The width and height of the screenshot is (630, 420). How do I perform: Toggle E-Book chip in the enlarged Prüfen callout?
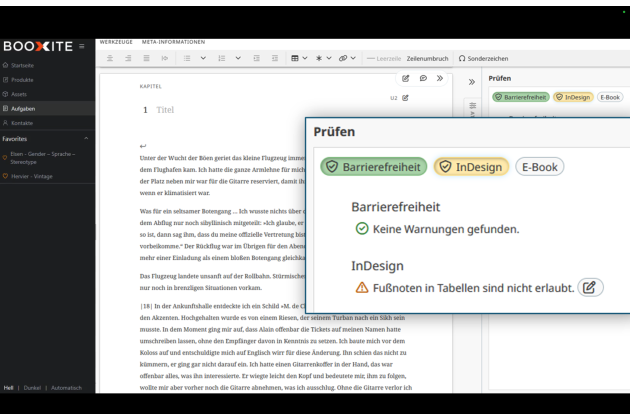(540, 167)
